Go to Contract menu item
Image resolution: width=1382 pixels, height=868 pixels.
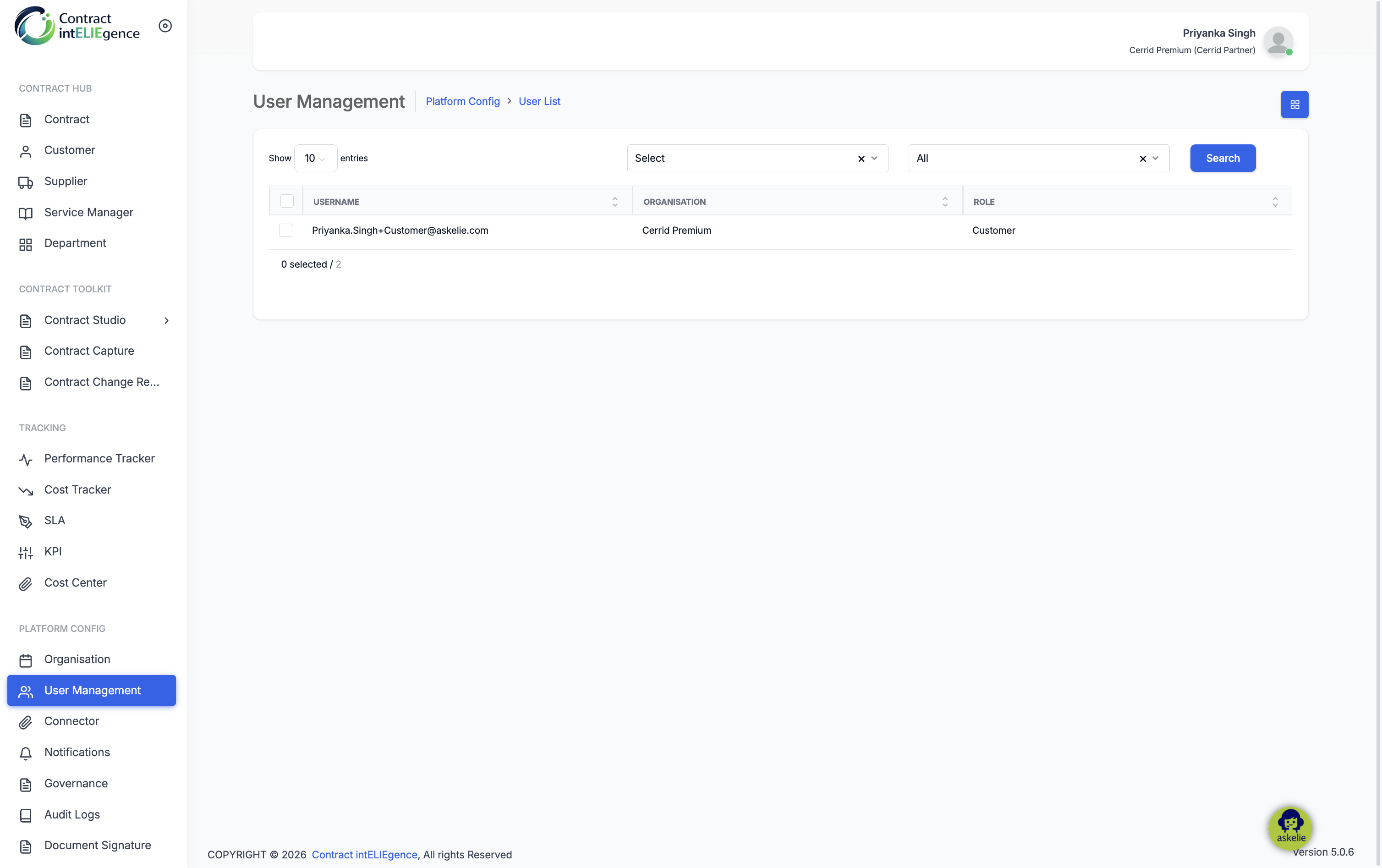(92, 120)
